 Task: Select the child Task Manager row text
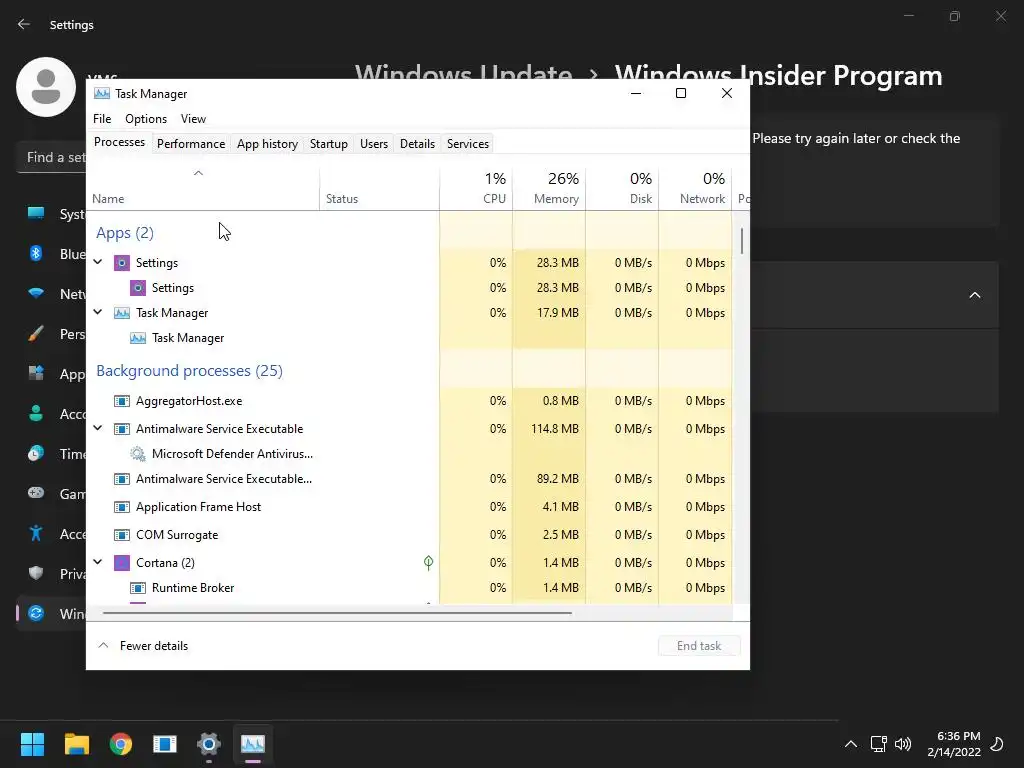187,338
